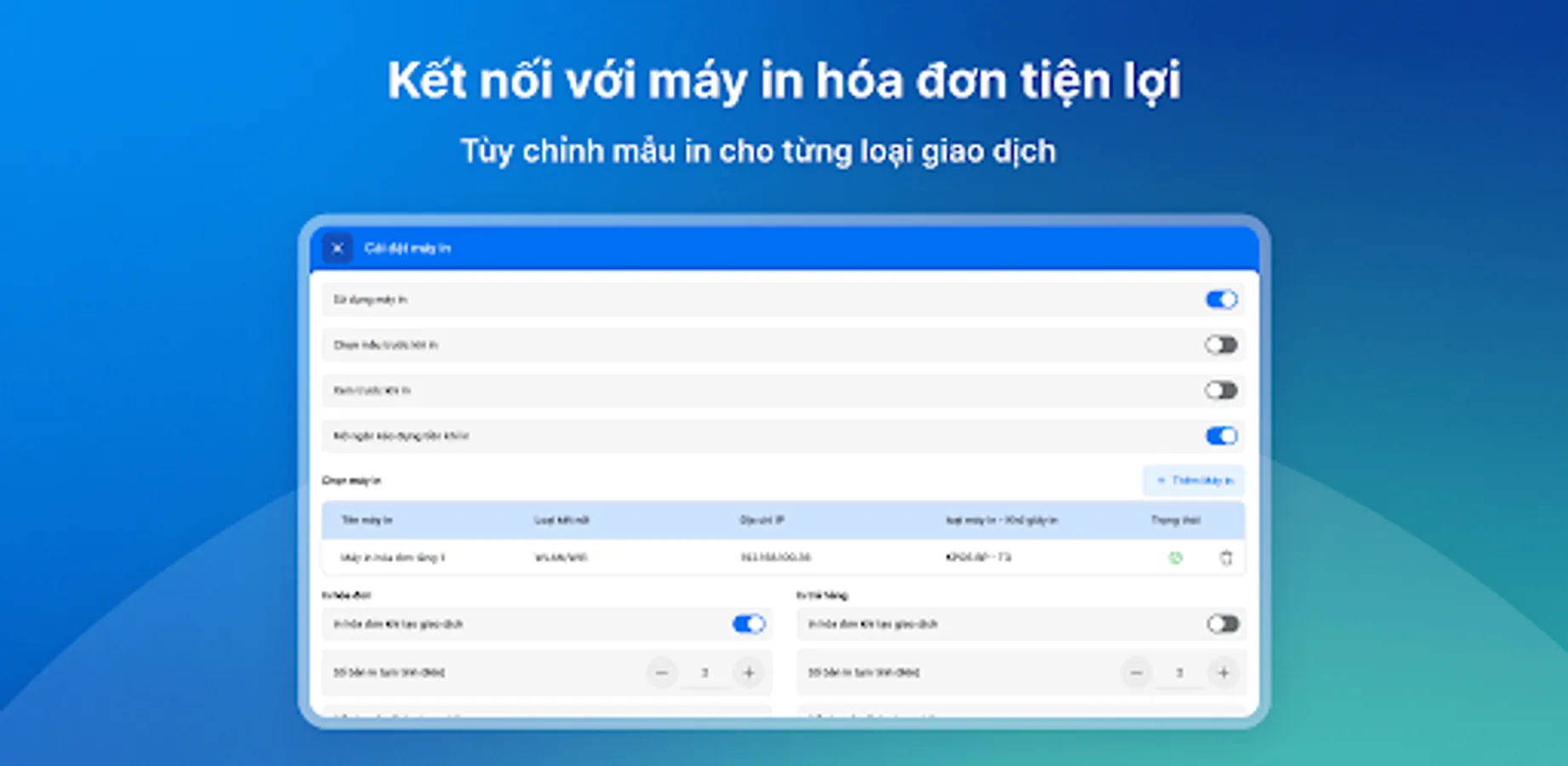1568x766 pixels.
Task: Edit copy count field in In hóa đơn section
Action: point(705,673)
